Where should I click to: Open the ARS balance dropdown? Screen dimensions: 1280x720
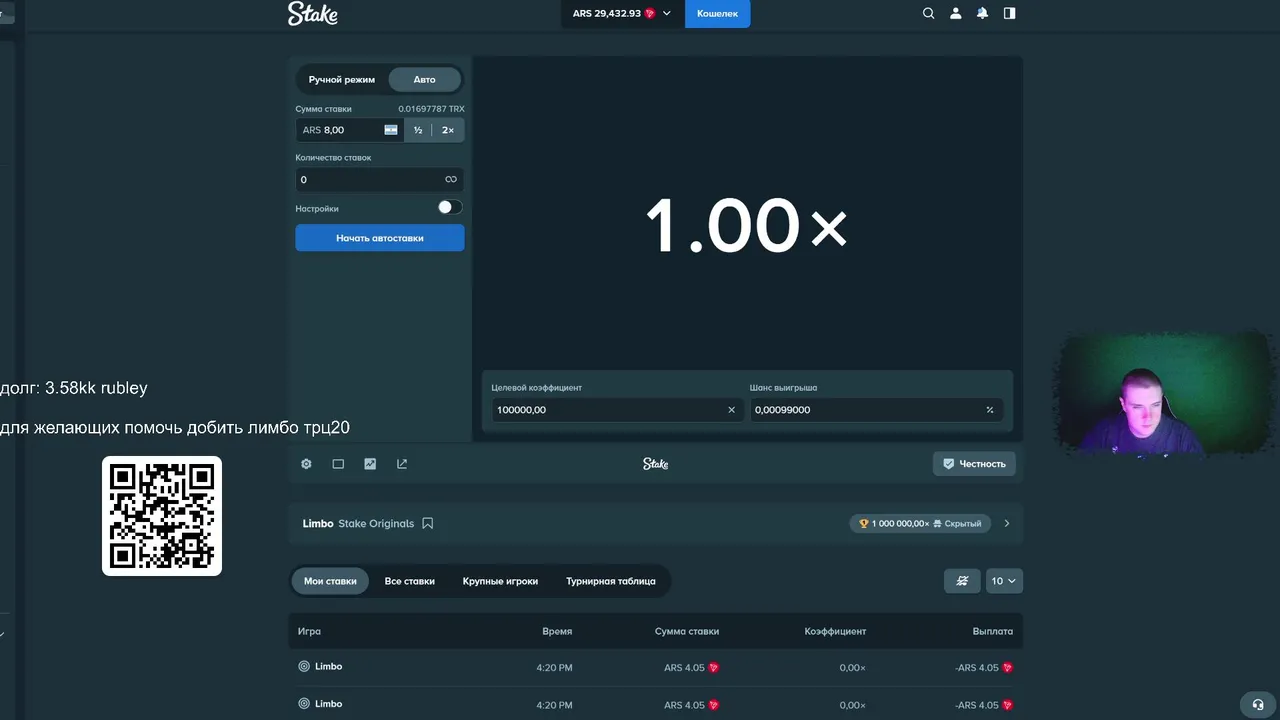tap(622, 14)
